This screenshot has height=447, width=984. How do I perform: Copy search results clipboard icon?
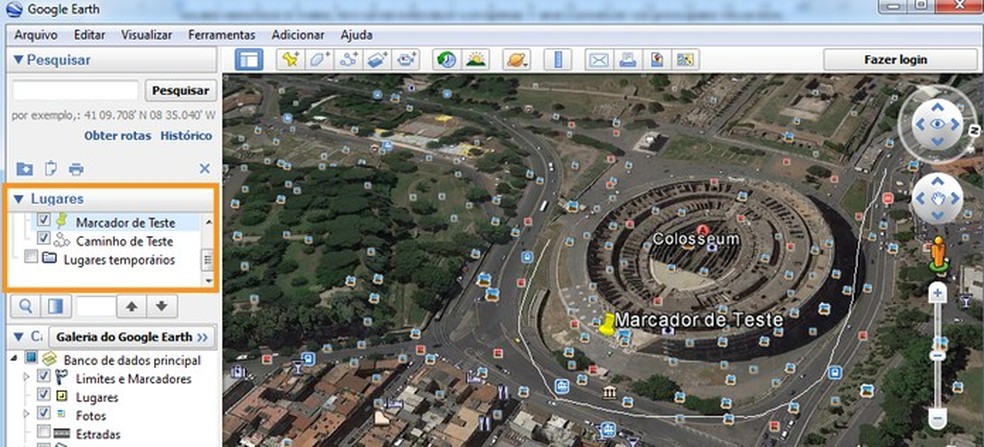coord(51,169)
